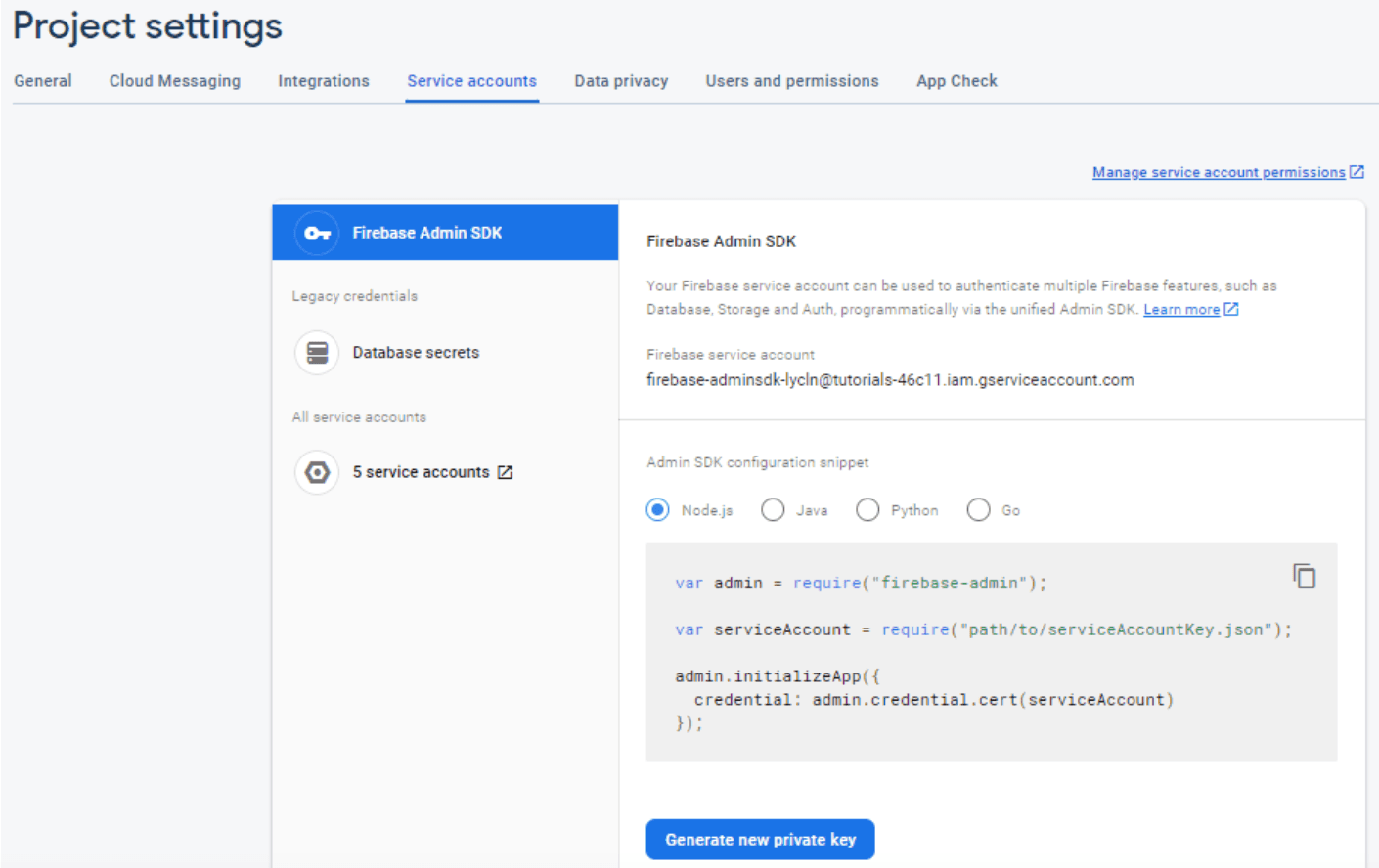Click the external link icon beside 5 service accounts
This screenshot has height=868, width=1379.
pos(505,471)
